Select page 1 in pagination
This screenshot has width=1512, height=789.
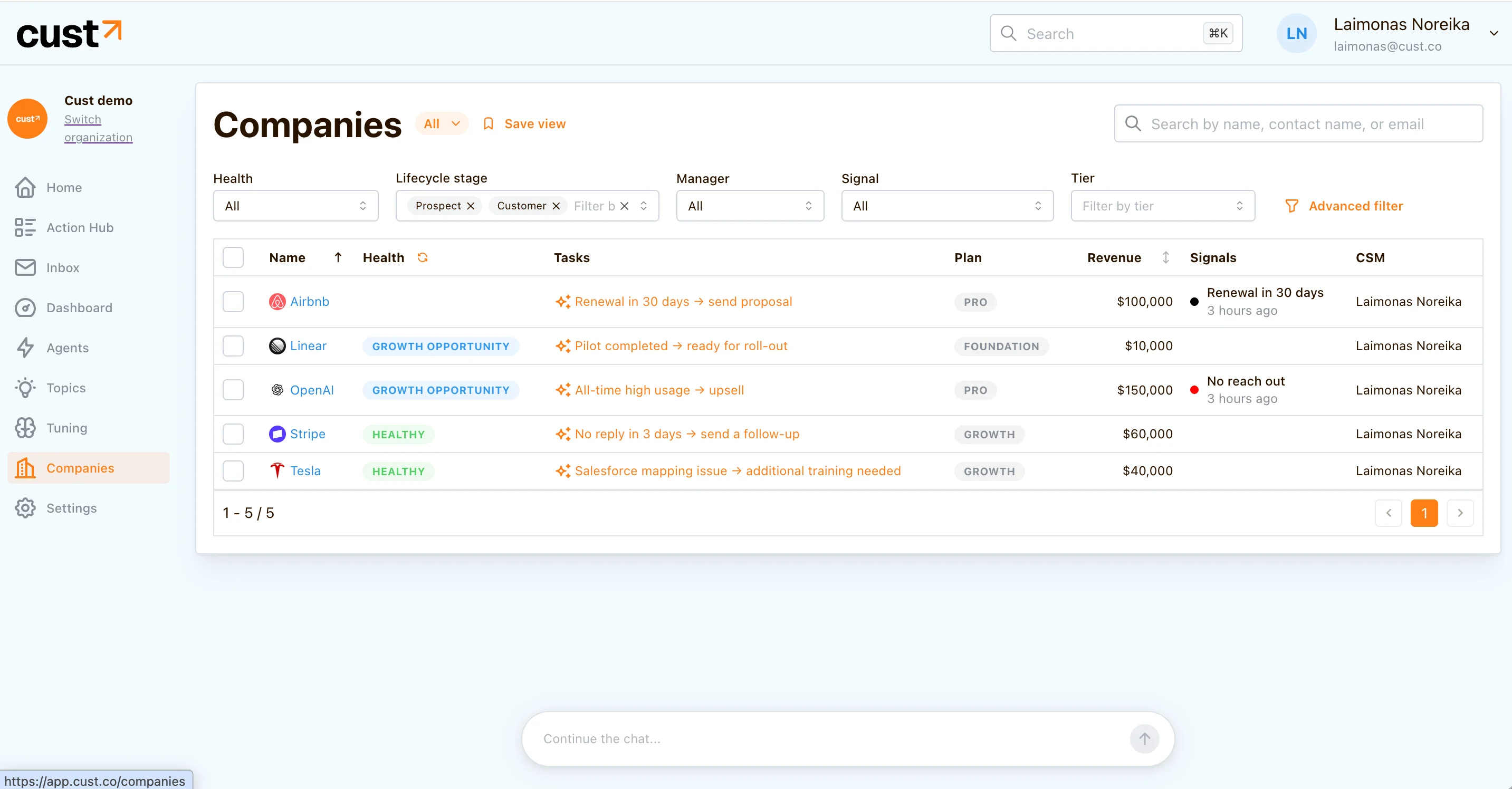point(1424,513)
